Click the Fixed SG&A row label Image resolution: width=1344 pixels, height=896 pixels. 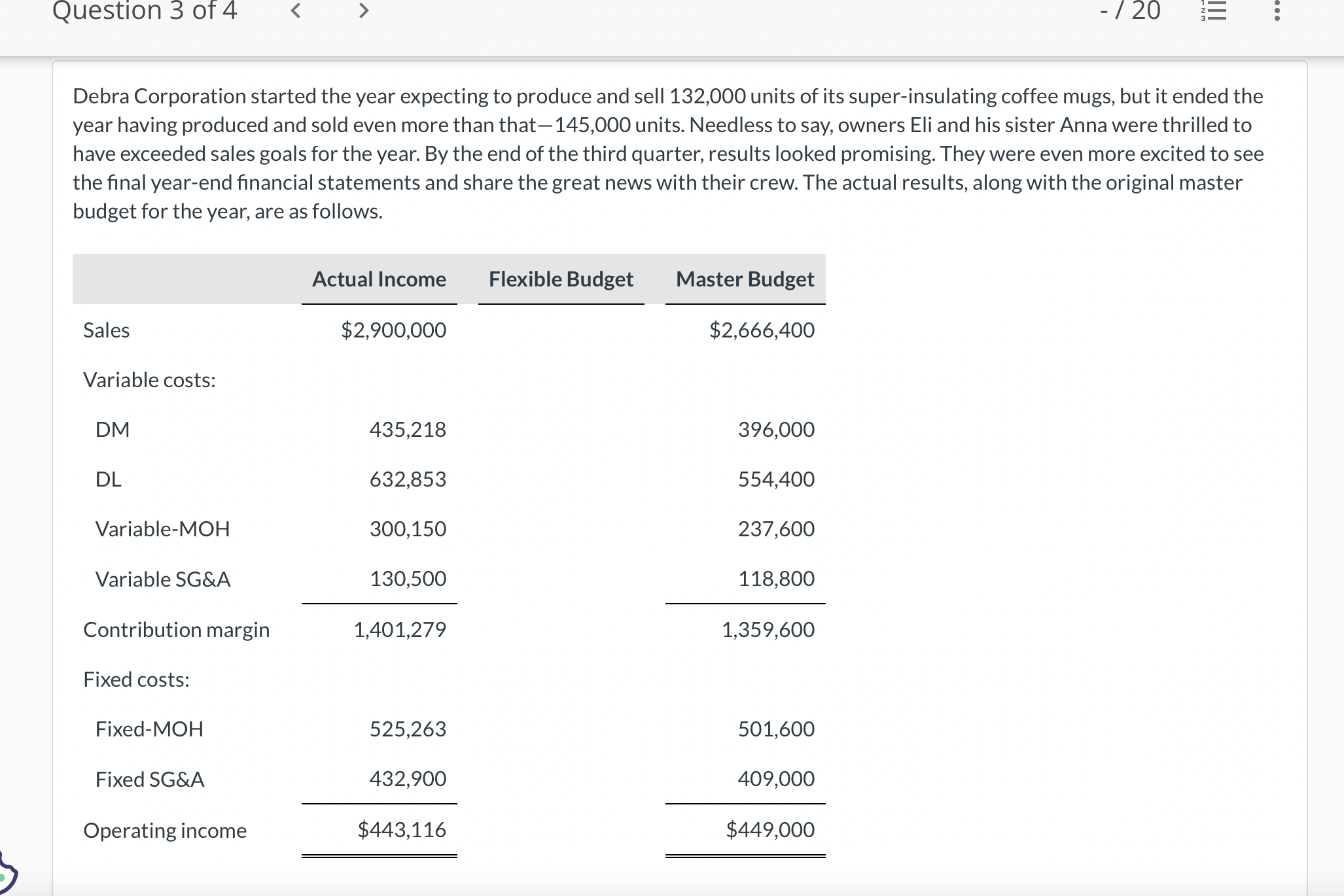tap(150, 780)
